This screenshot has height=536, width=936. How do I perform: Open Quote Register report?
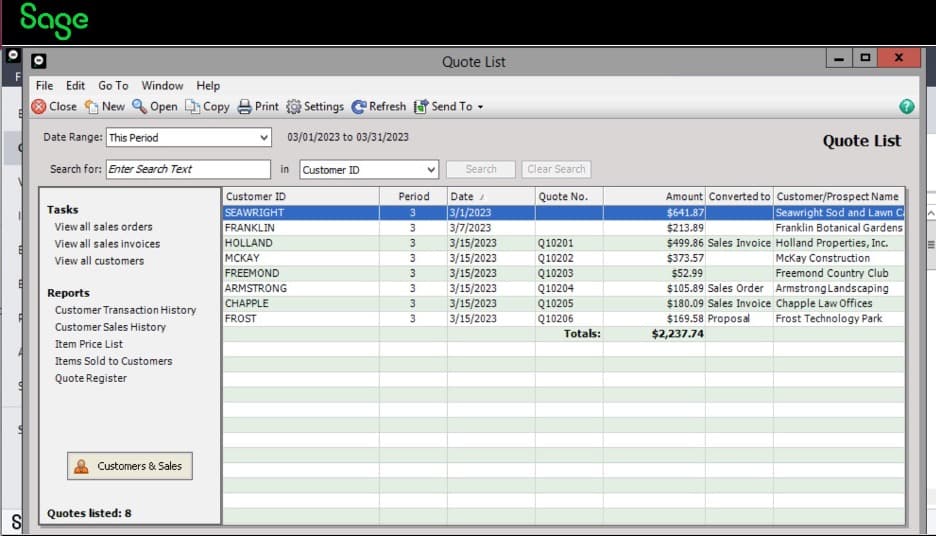pyautogui.click(x=91, y=378)
